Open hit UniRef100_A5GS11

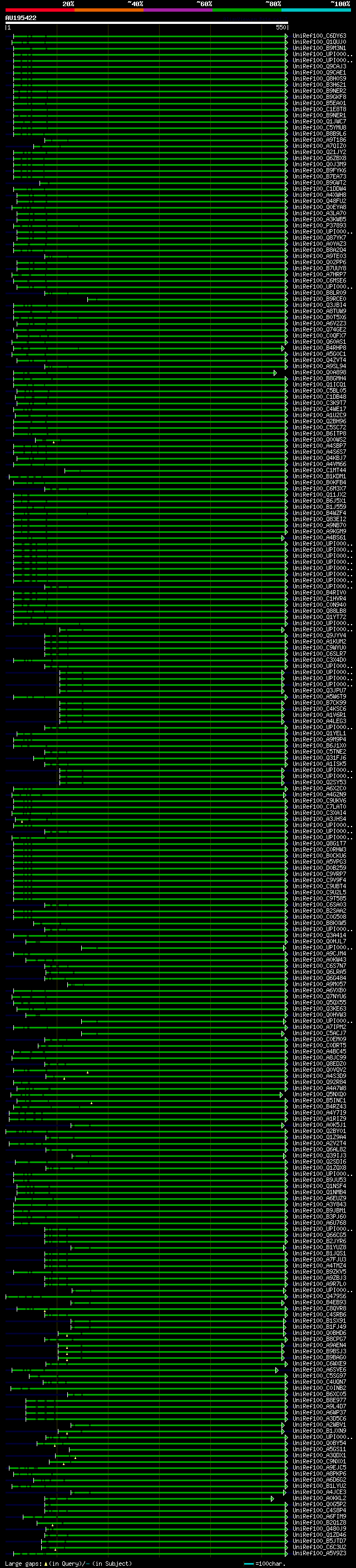point(319,1450)
